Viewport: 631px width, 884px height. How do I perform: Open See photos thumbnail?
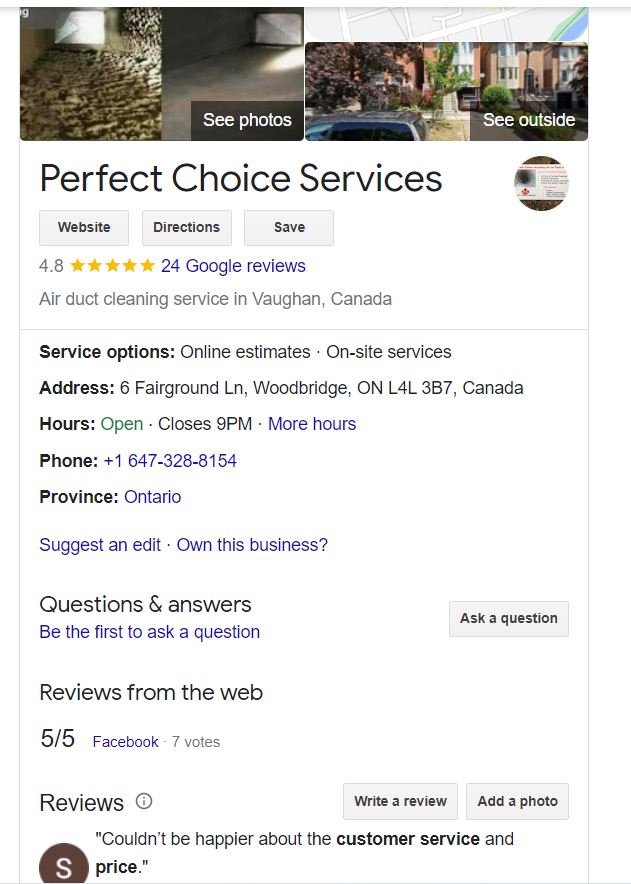coord(161,74)
